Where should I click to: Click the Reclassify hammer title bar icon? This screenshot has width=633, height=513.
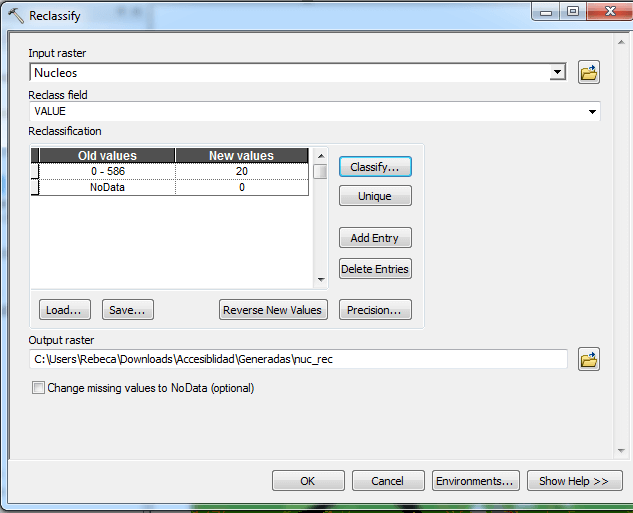tap(16, 16)
